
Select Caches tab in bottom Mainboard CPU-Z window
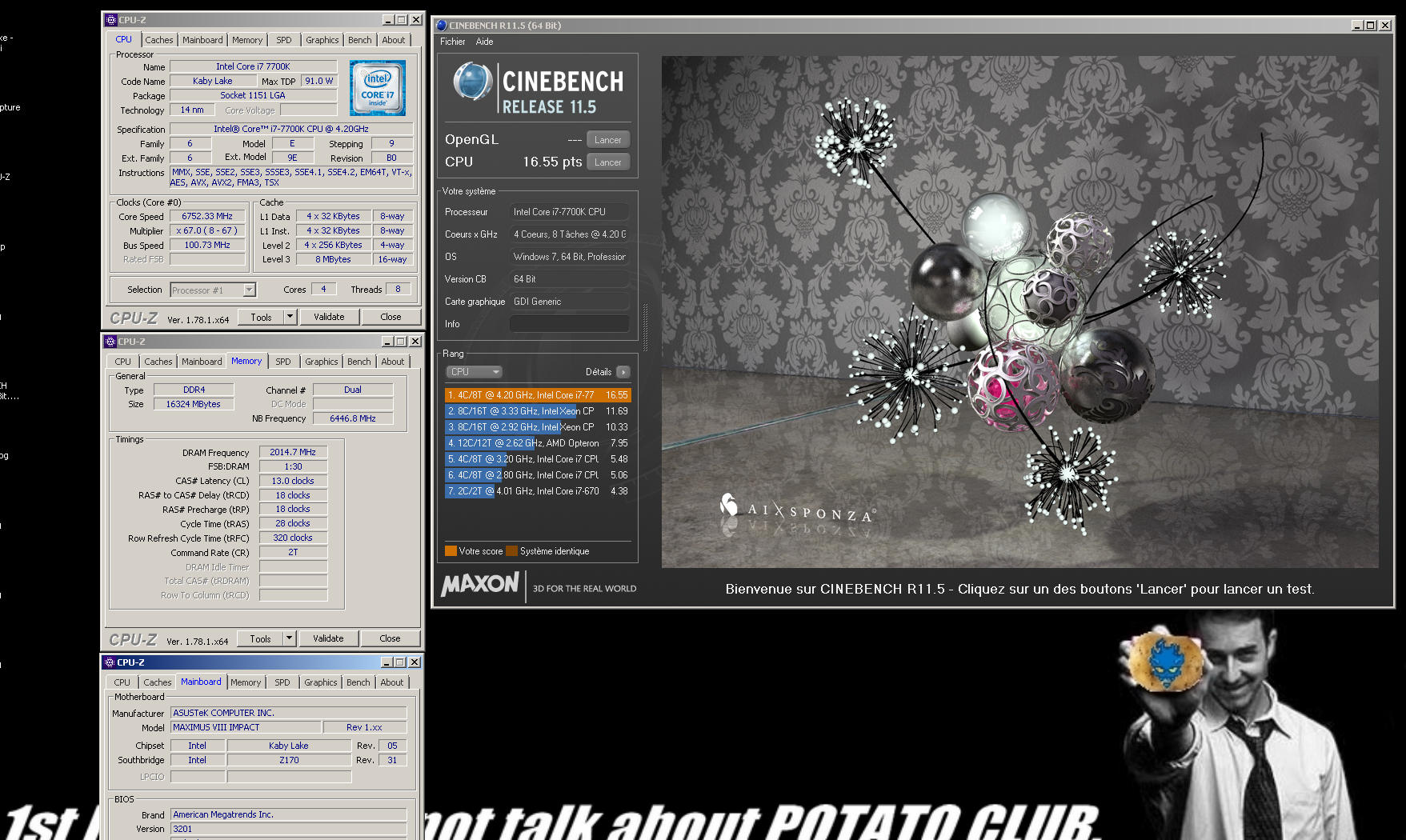[x=157, y=682]
